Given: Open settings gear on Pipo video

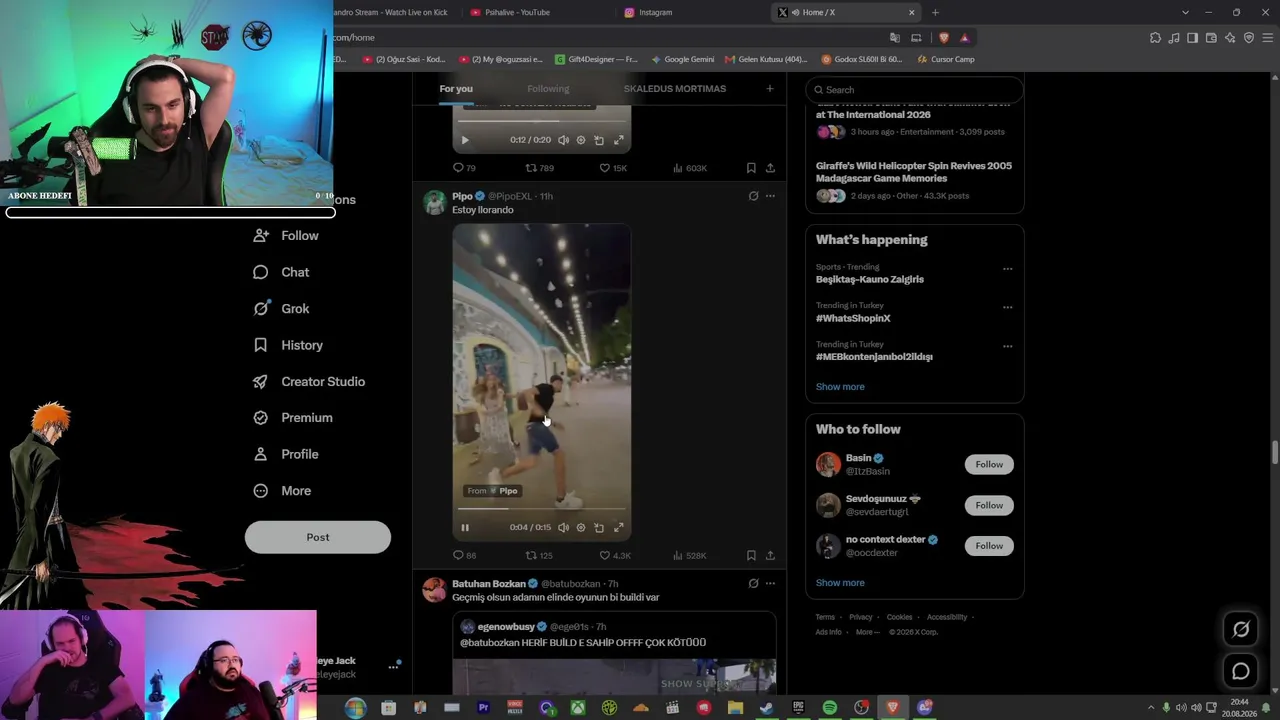Looking at the screenshot, I should click(581, 527).
